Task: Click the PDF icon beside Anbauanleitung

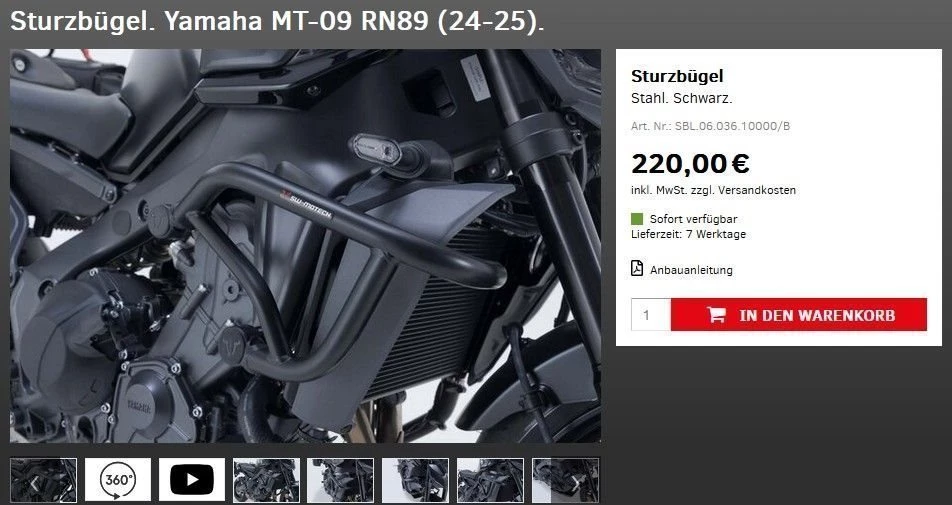Action: click(637, 268)
